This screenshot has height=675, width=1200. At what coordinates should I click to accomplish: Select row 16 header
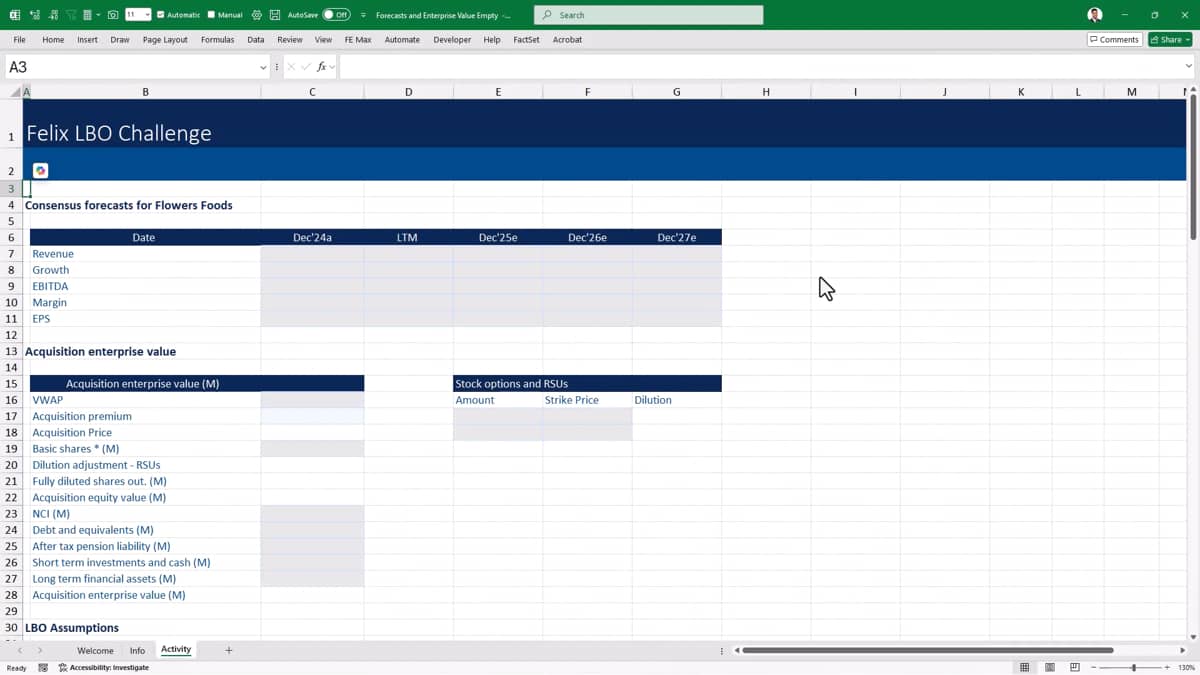[x=11, y=400]
